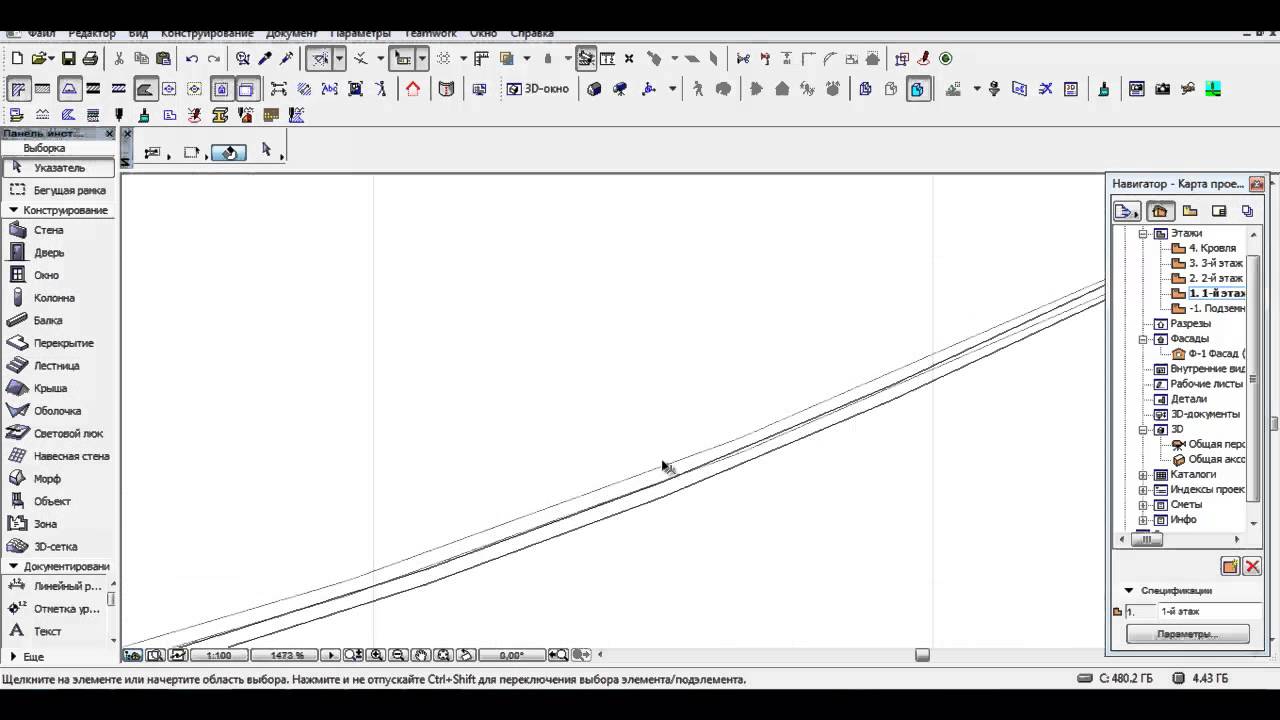Screen dimensions: 1280x720
Task: Click the Redo arrow icon
Action: 213,59
